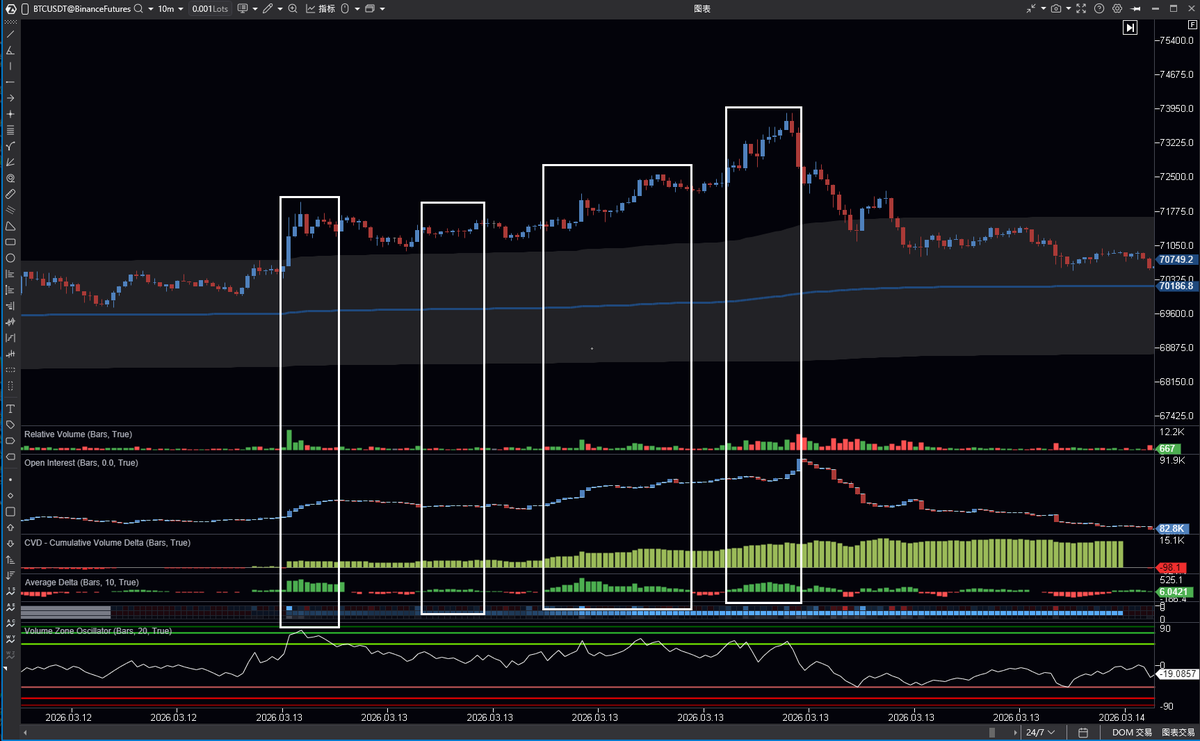1200x741 pixels.
Task: Select the crosshair plus drawing tool
Action: tap(10, 114)
